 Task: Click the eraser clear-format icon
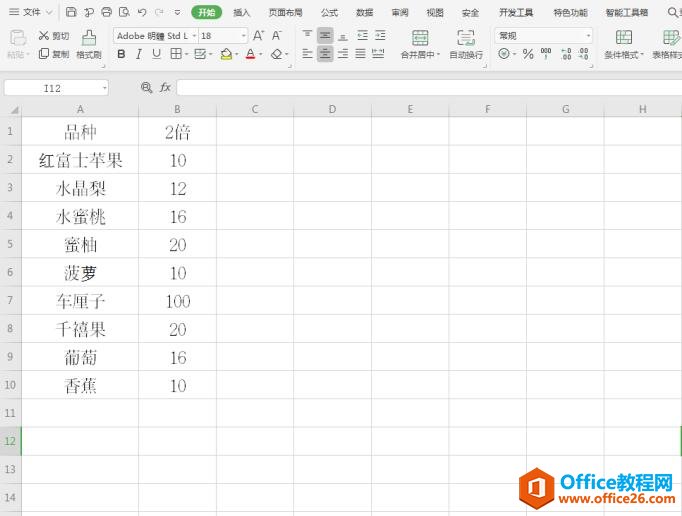pyautogui.click(x=276, y=54)
